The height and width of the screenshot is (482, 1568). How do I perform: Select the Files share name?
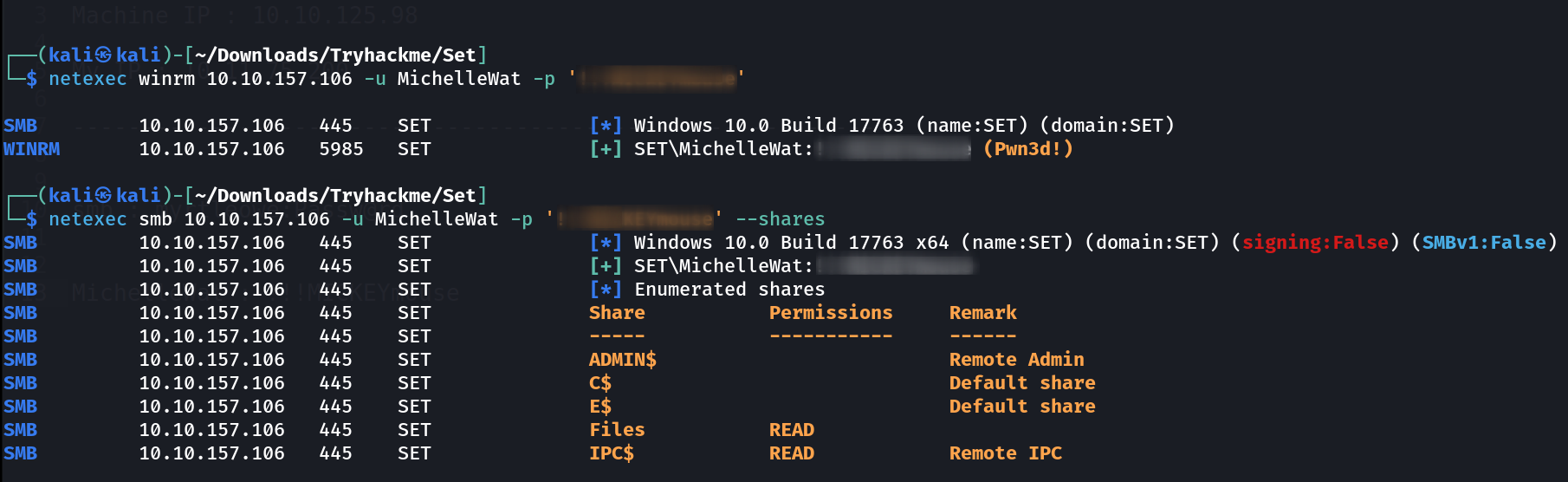click(617, 430)
